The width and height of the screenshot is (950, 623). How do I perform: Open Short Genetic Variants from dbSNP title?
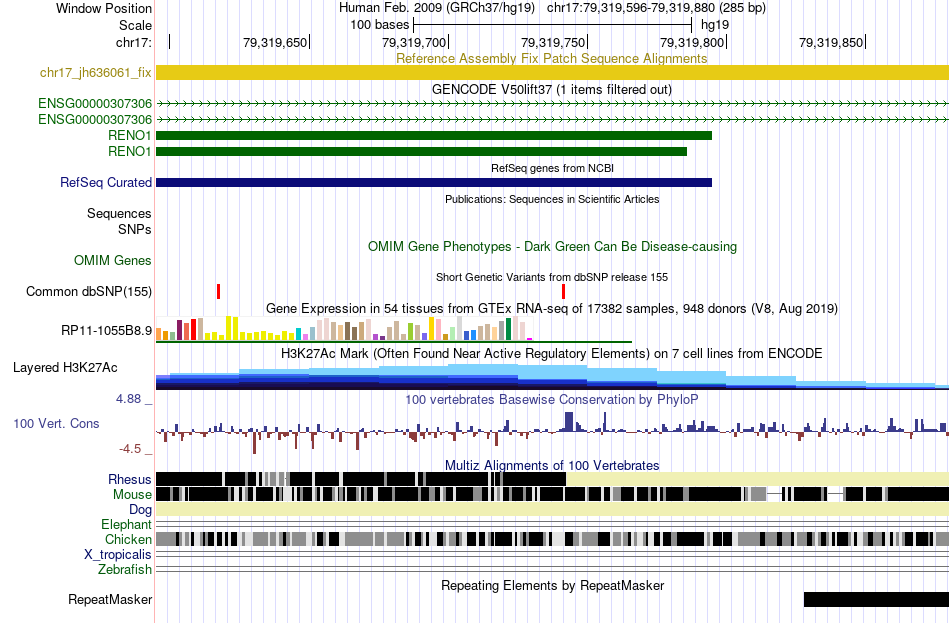point(551,278)
